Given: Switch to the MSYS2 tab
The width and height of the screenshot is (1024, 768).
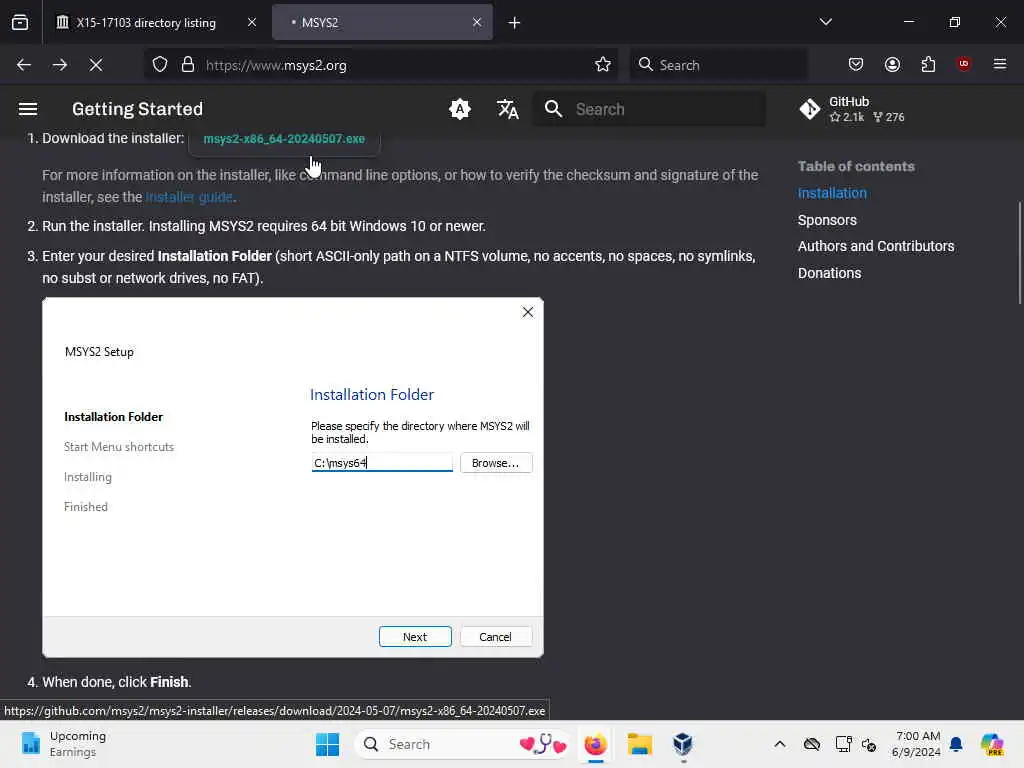Looking at the screenshot, I should 383,23.
